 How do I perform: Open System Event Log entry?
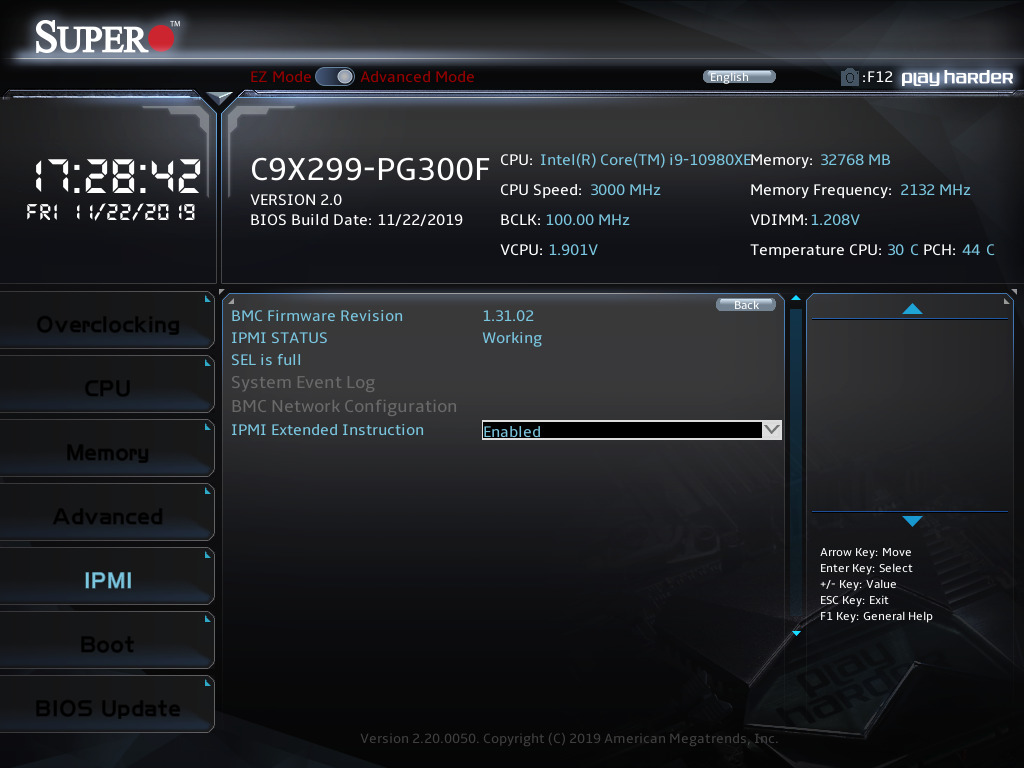click(303, 382)
